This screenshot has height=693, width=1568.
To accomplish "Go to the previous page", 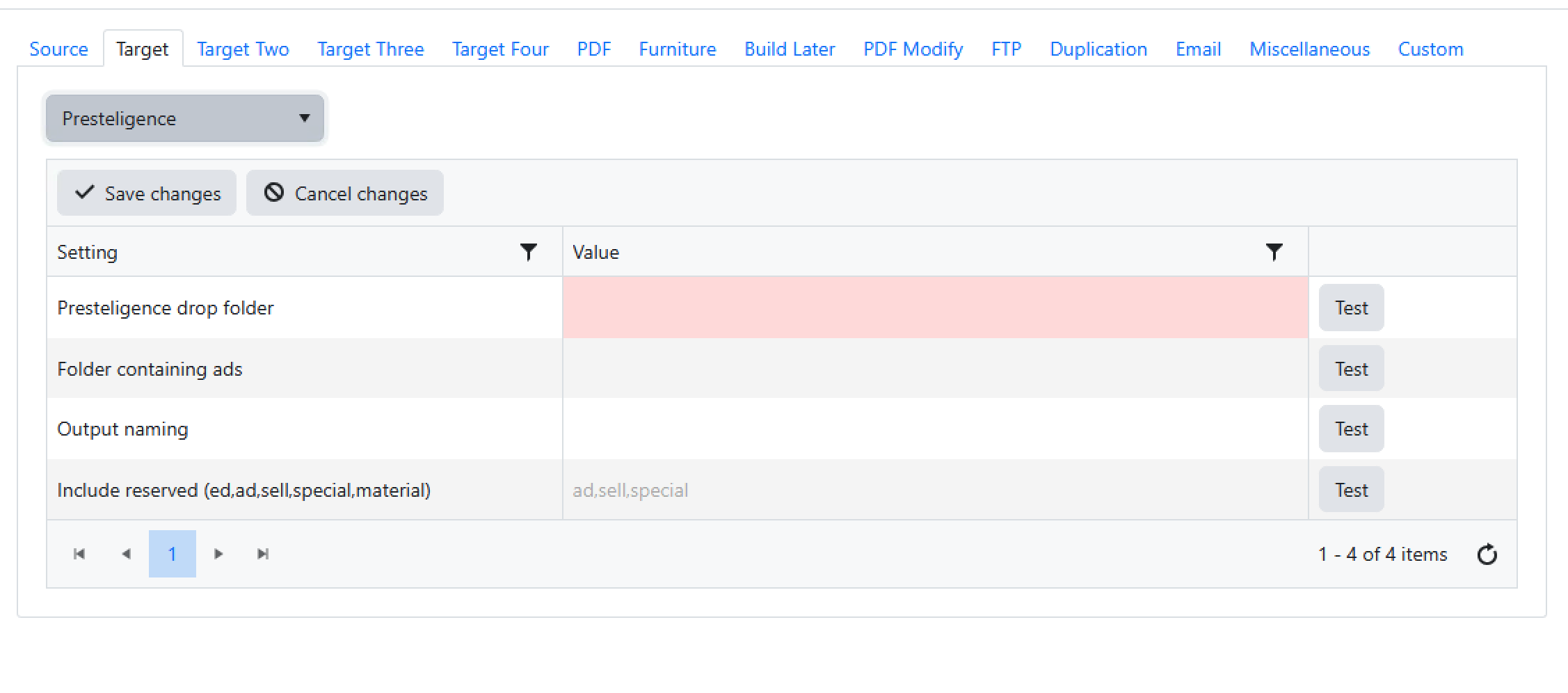I will [x=126, y=554].
